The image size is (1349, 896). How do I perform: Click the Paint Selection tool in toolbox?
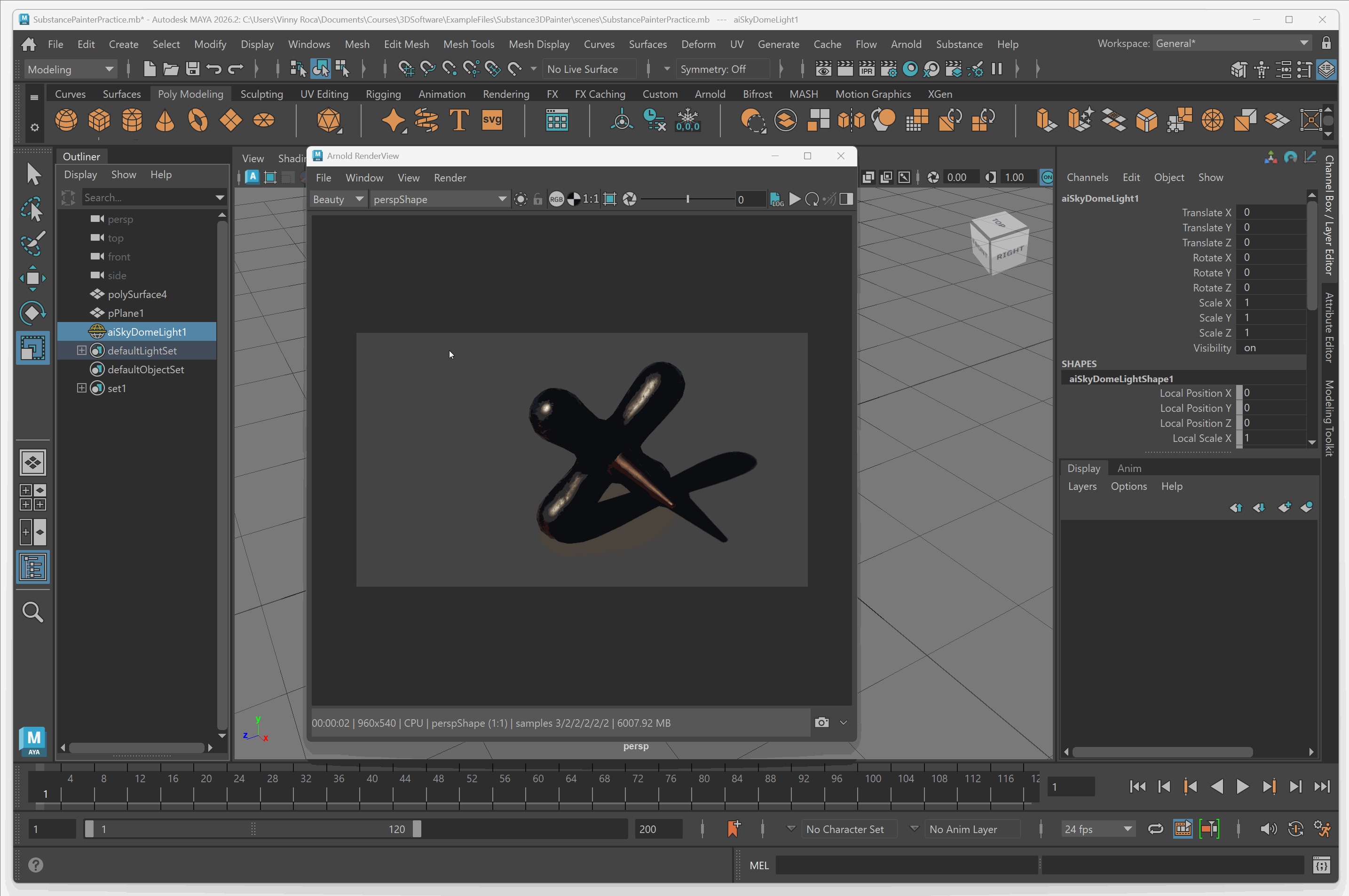(32, 244)
